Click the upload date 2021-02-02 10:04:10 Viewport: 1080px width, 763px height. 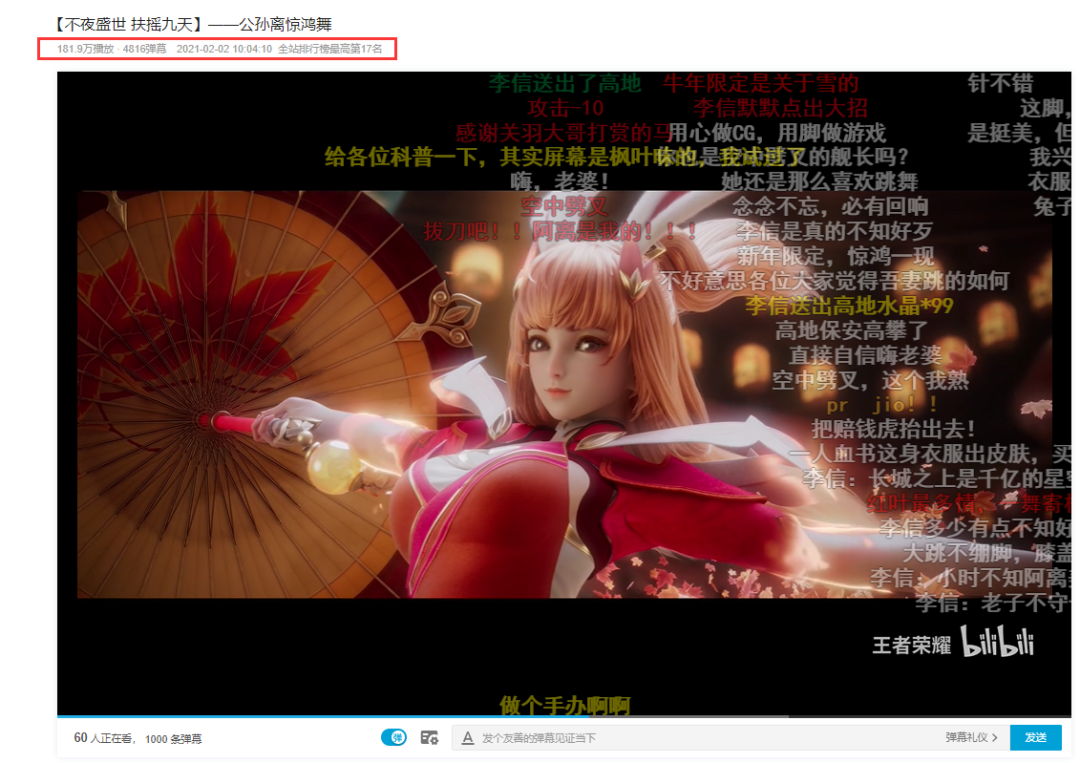tap(224, 49)
